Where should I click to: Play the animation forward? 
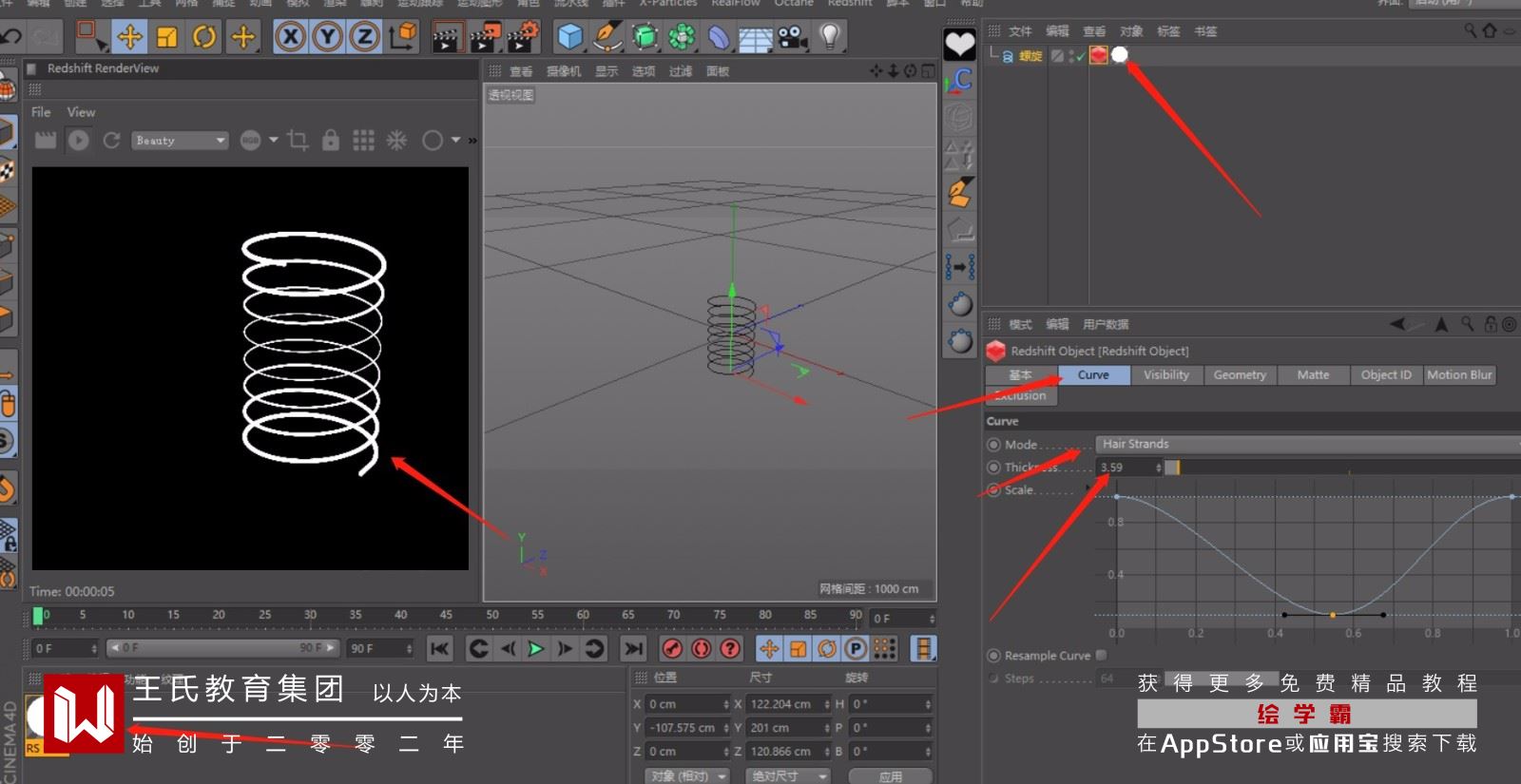[536, 649]
